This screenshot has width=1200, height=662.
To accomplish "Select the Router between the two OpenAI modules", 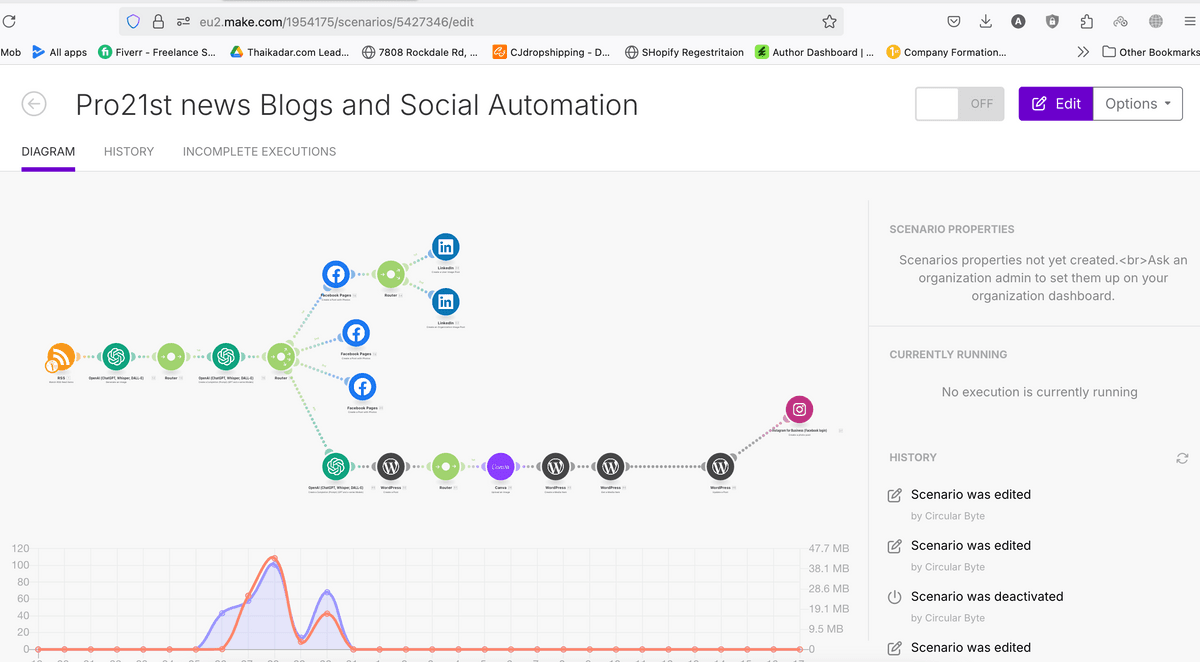I will coord(171,357).
